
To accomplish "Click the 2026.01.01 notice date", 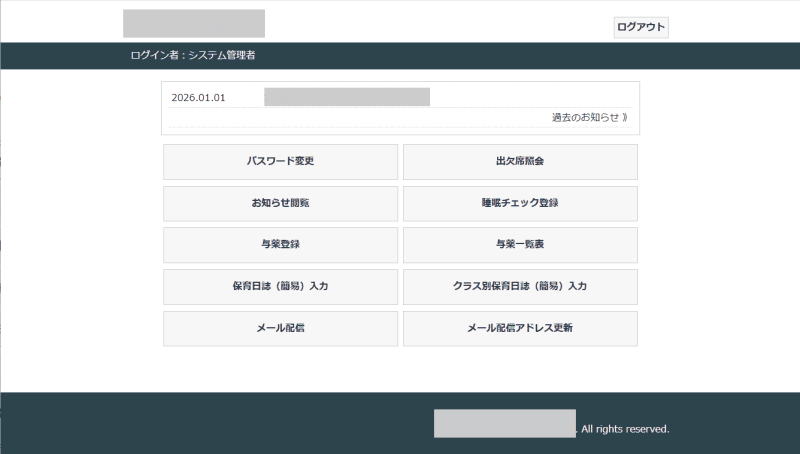I will point(198,97).
